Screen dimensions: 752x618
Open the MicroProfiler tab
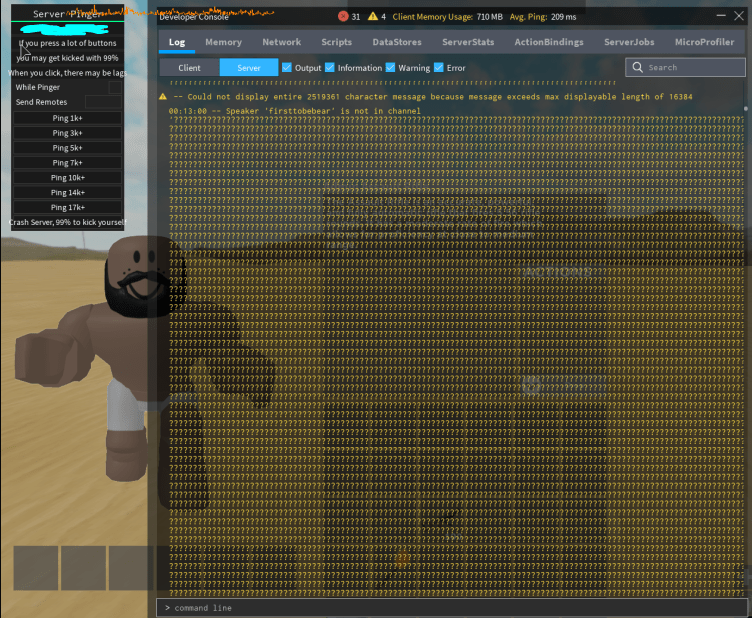(705, 42)
